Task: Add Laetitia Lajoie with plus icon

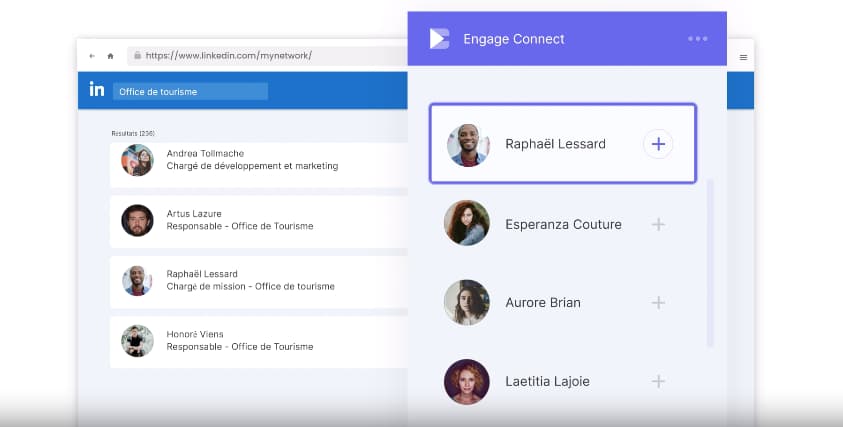Action: (658, 381)
